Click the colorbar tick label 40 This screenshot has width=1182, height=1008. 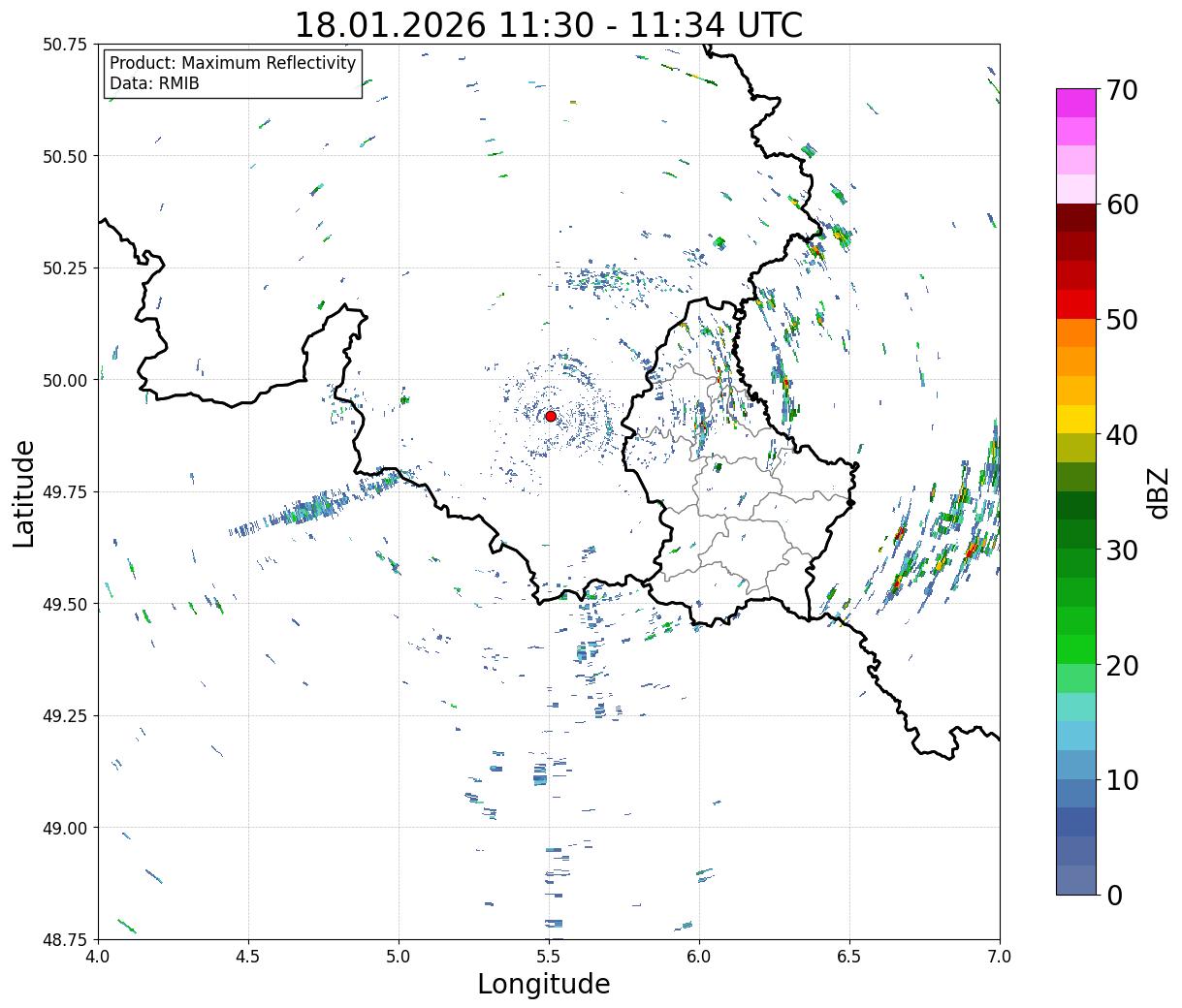pos(1122,435)
